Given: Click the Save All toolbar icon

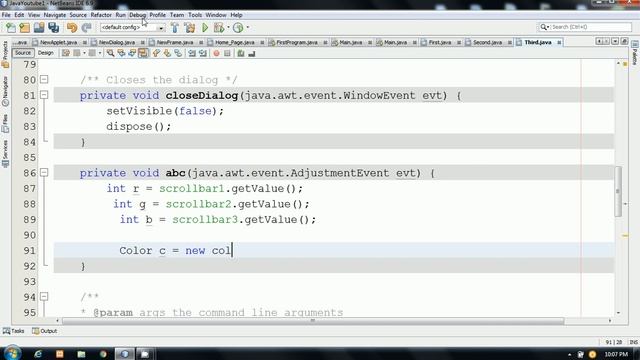Looking at the screenshot, I should pyautogui.click(x=53, y=27).
